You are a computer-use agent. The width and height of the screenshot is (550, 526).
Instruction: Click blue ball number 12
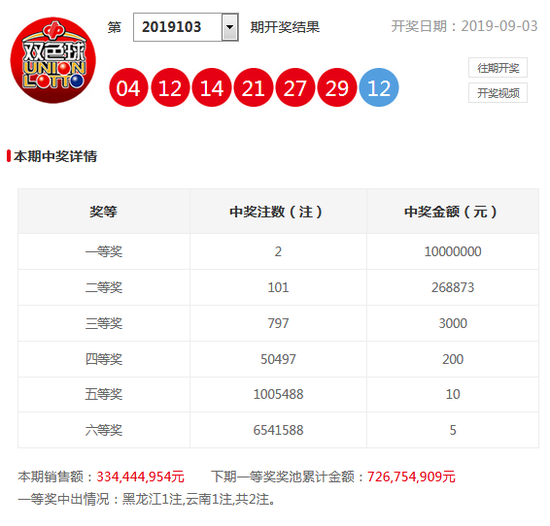[379, 88]
